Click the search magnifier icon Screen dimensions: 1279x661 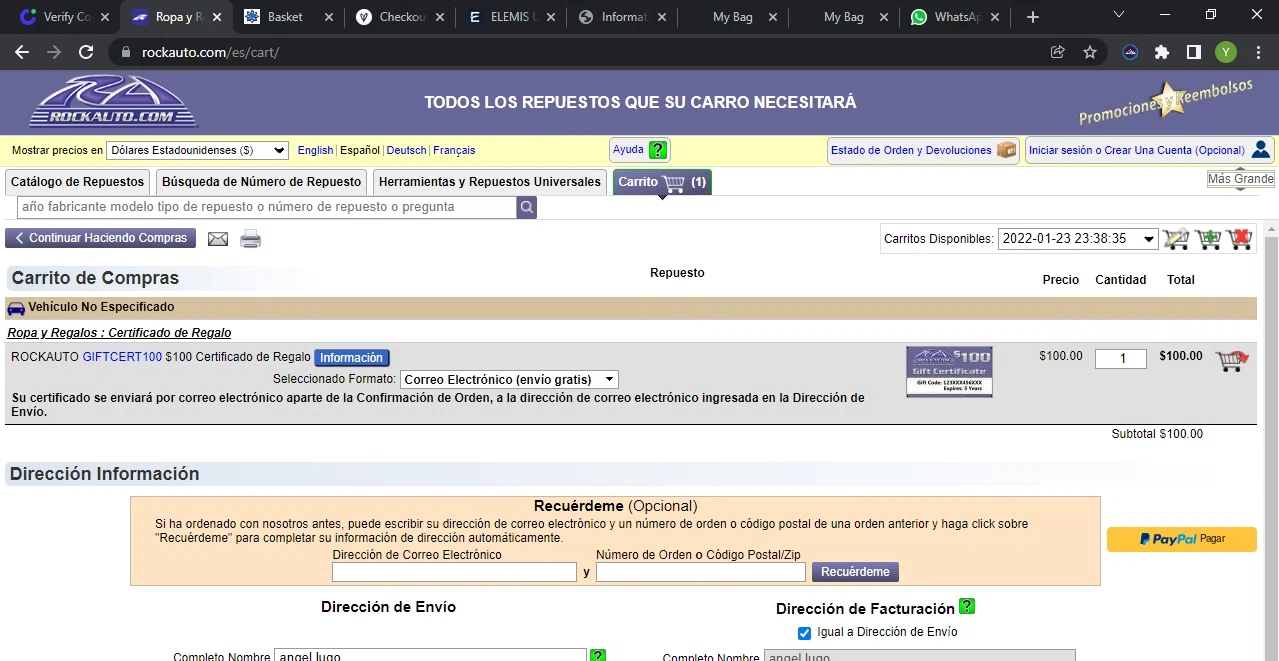[526, 207]
